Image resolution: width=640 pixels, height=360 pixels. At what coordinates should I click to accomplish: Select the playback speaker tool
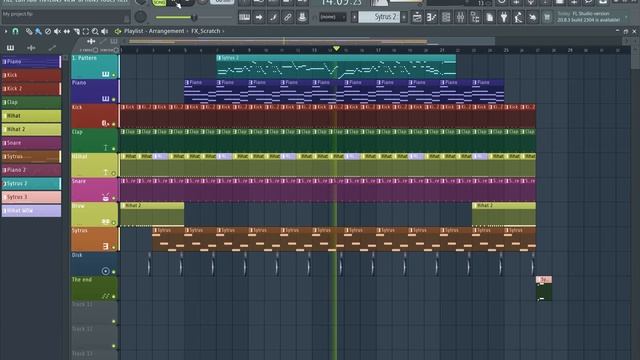tap(105, 31)
